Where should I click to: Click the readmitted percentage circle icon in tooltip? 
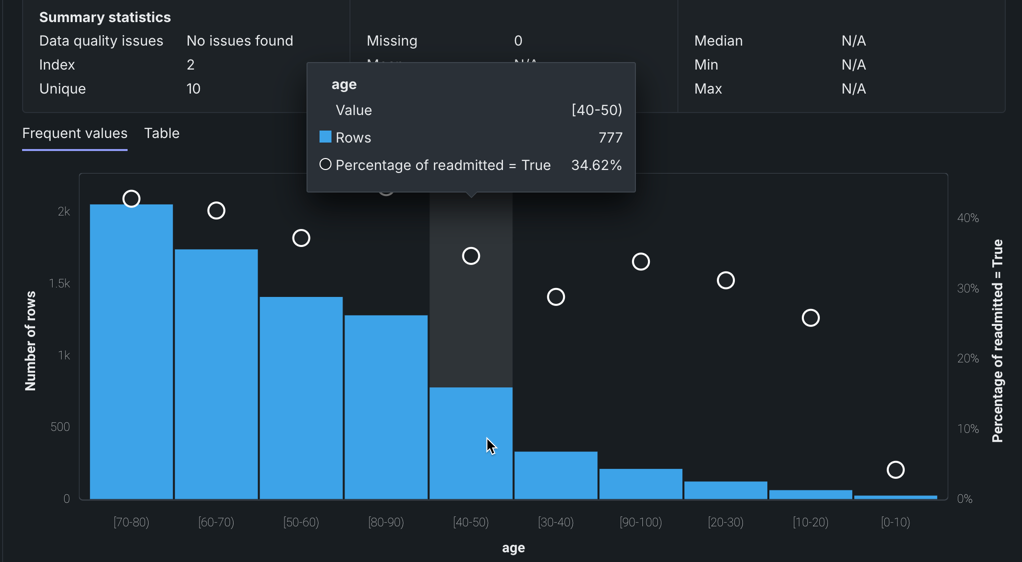pyautogui.click(x=325, y=164)
